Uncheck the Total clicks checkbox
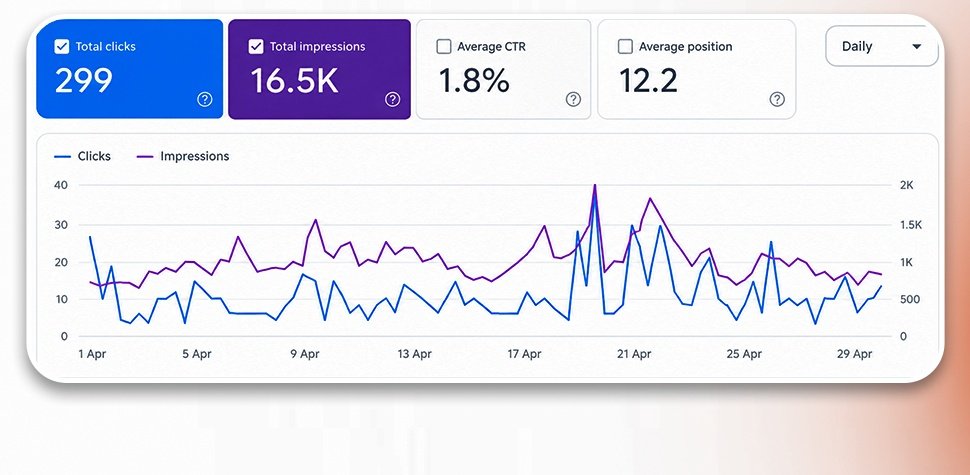Viewport: 970px width, 475px height. pos(62,46)
